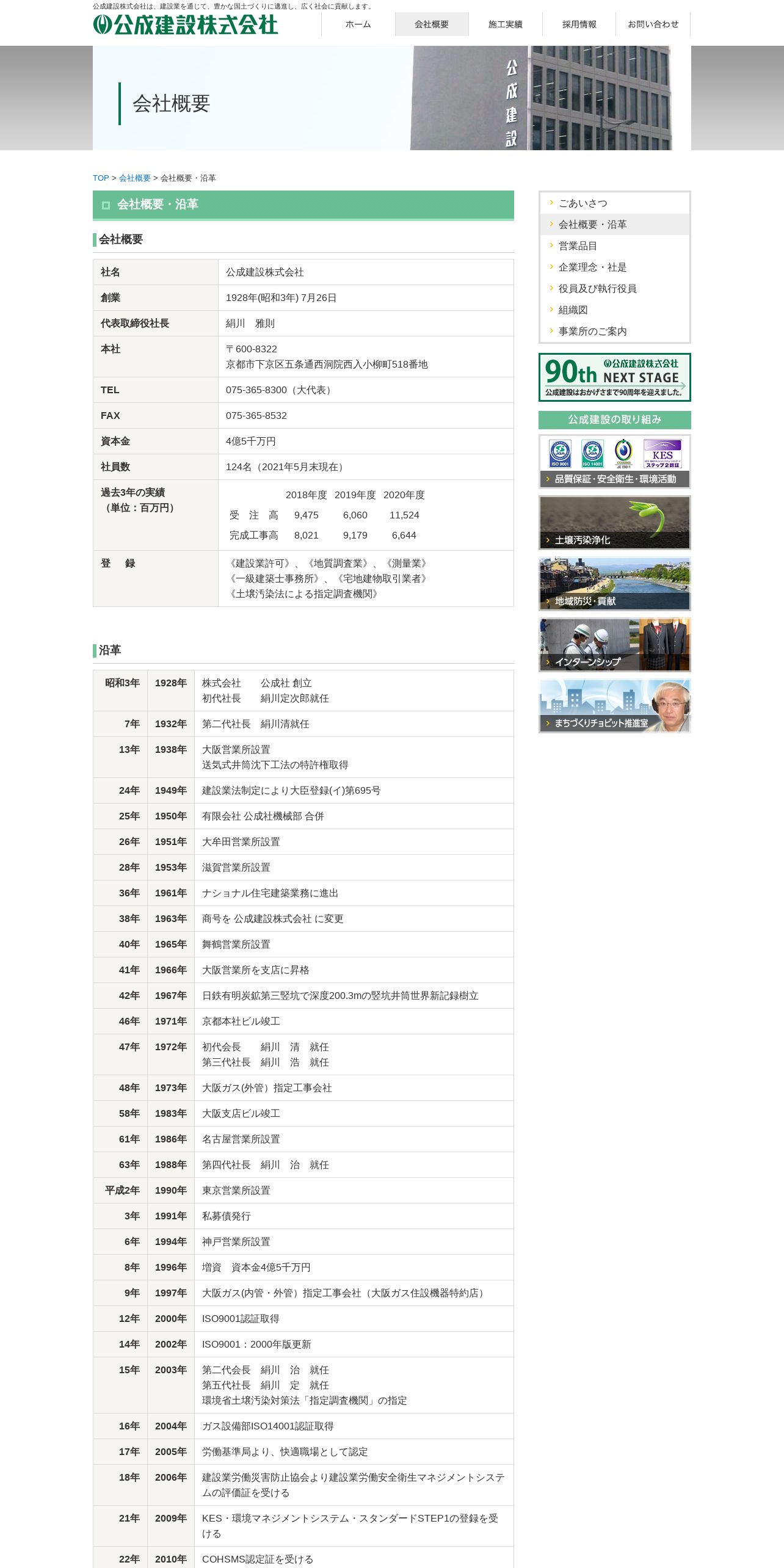Select the 会社概要 navigation tab
784x1568 pixels.
tap(432, 24)
